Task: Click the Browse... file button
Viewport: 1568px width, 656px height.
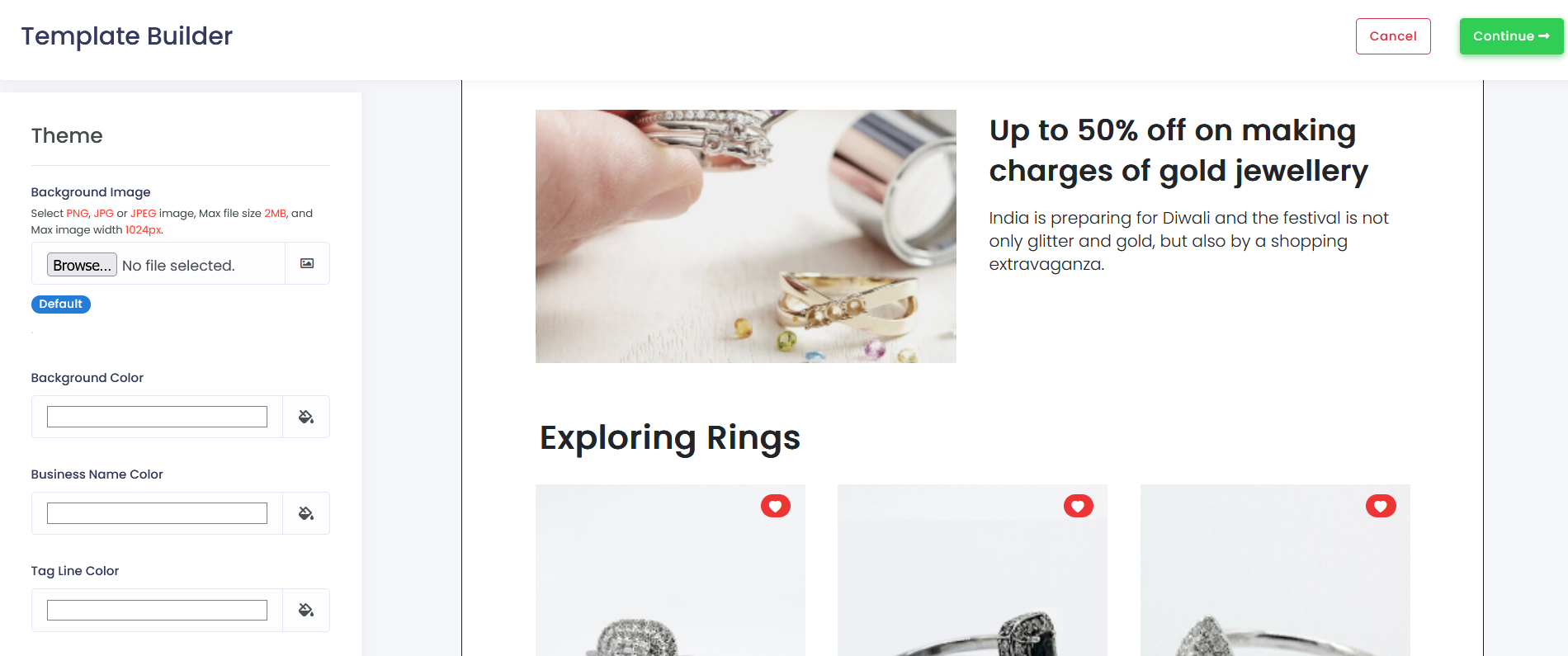Action: [82, 265]
